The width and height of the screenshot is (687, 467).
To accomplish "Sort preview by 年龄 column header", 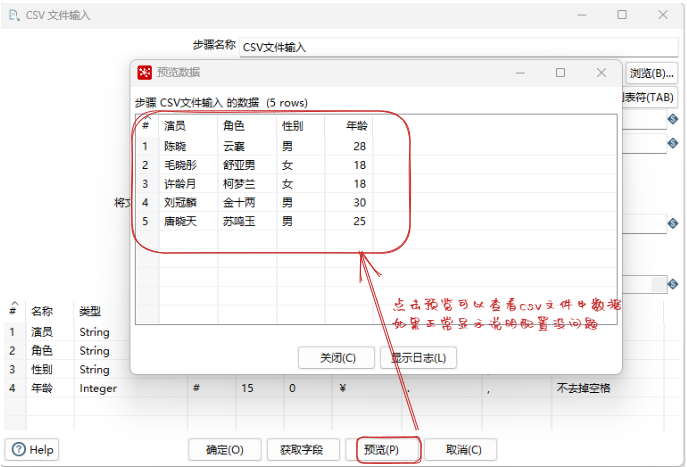I will pos(356,126).
